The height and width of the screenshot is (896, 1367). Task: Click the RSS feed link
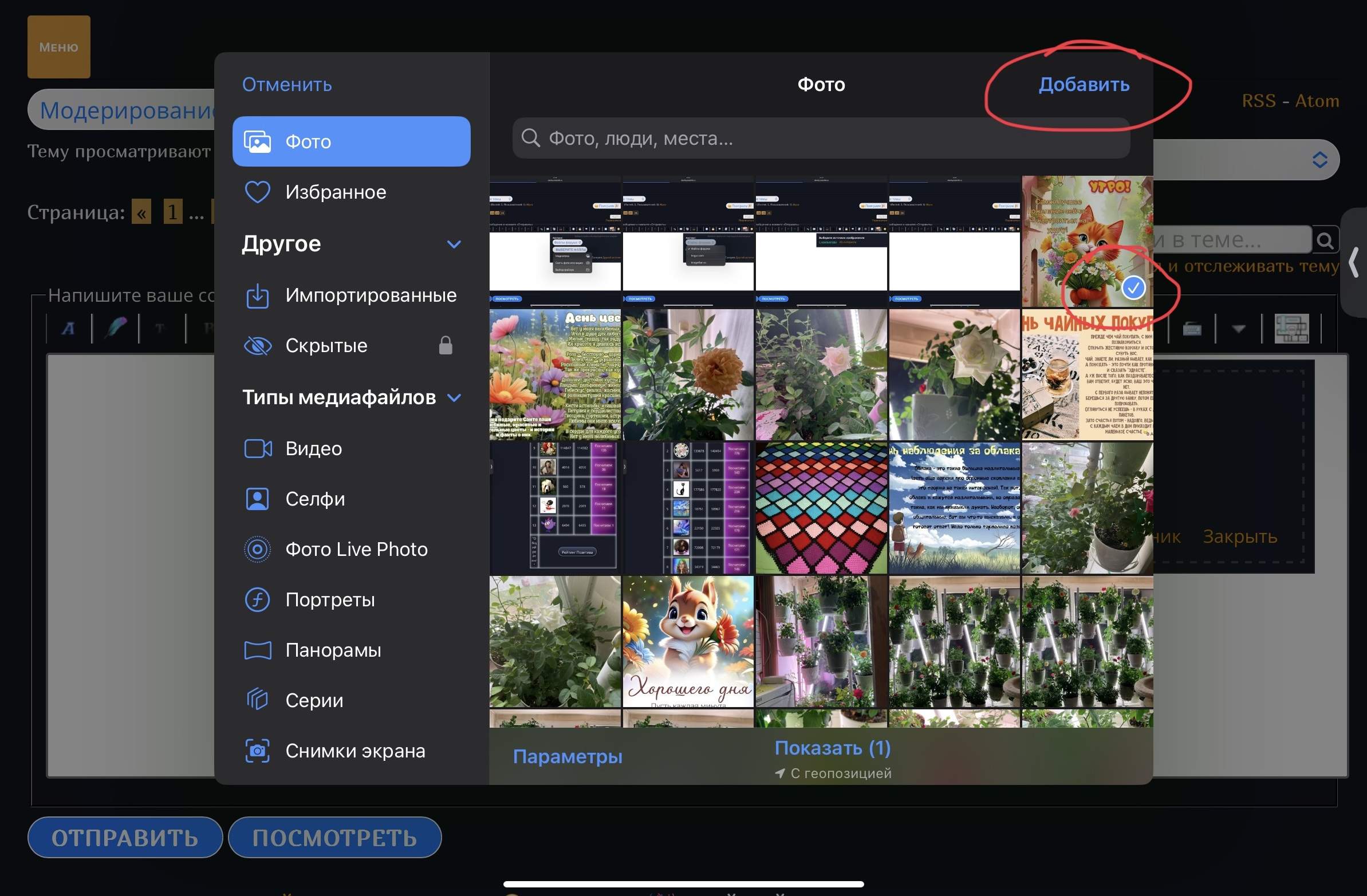pyautogui.click(x=1258, y=101)
